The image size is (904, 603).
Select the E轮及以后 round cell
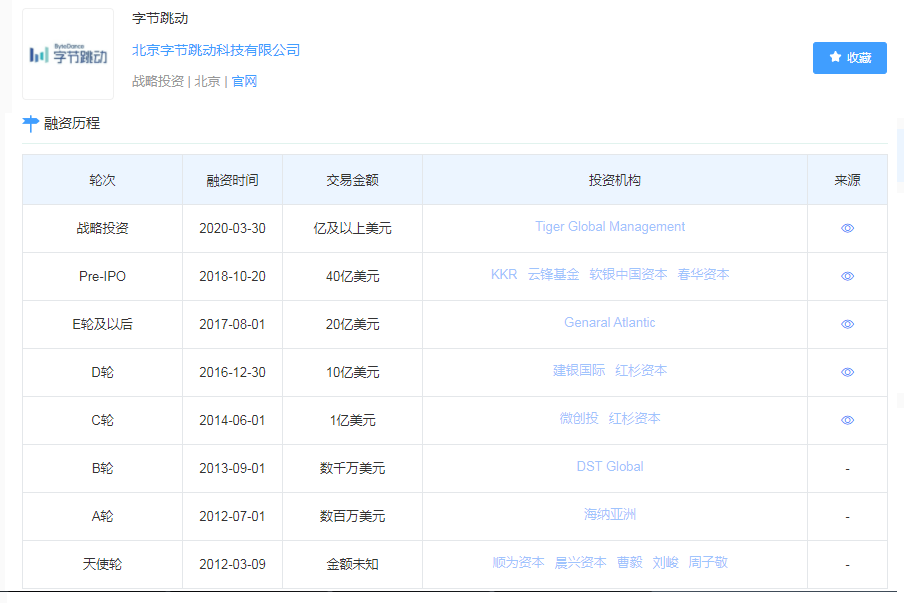(x=103, y=324)
